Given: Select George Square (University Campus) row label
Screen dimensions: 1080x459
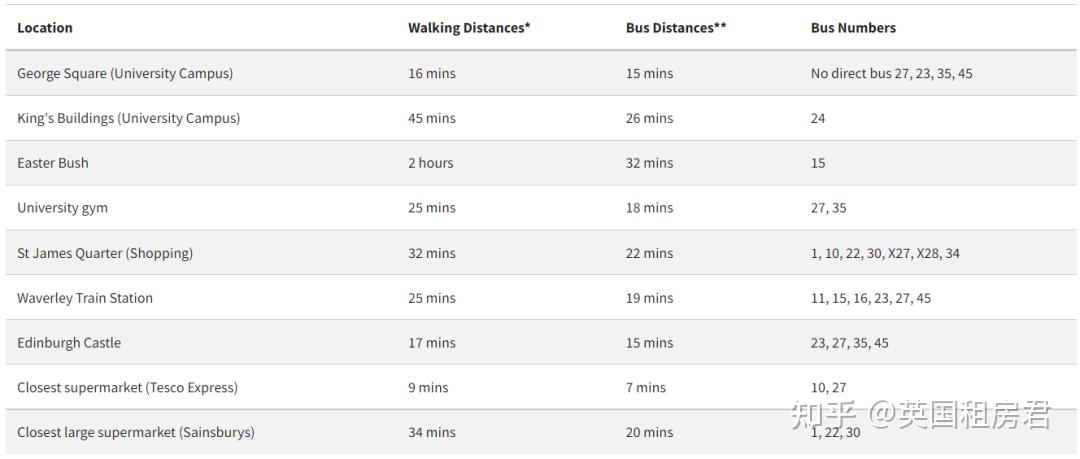Looking at the screenshot, I should click(125, 73).
